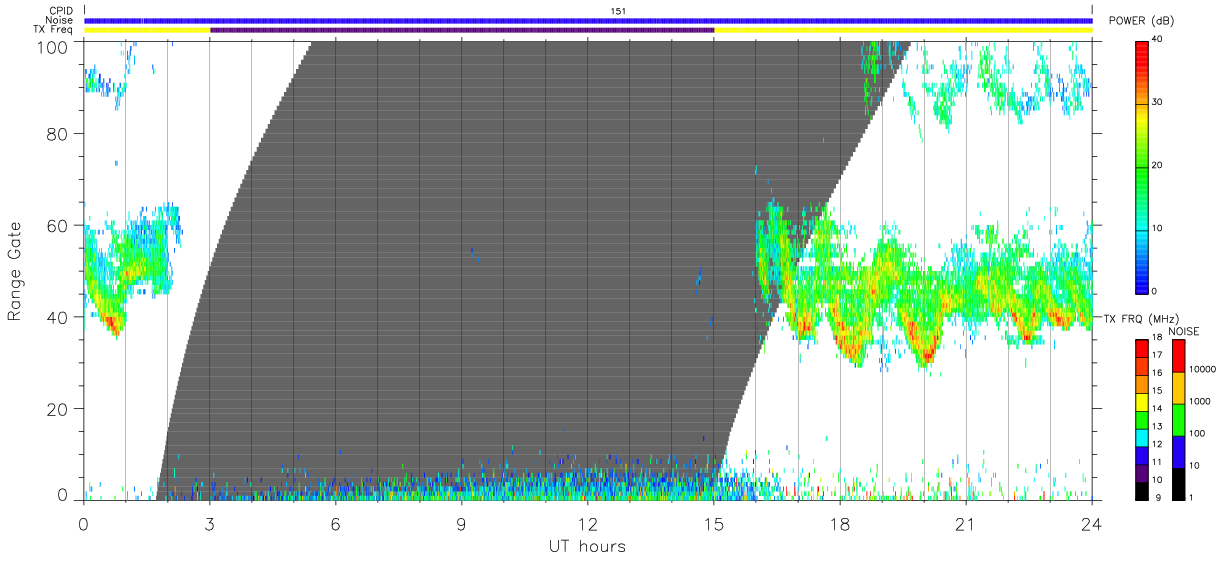
Task: Click the 60 tick on the Range Gate axis
Action: 56,225
